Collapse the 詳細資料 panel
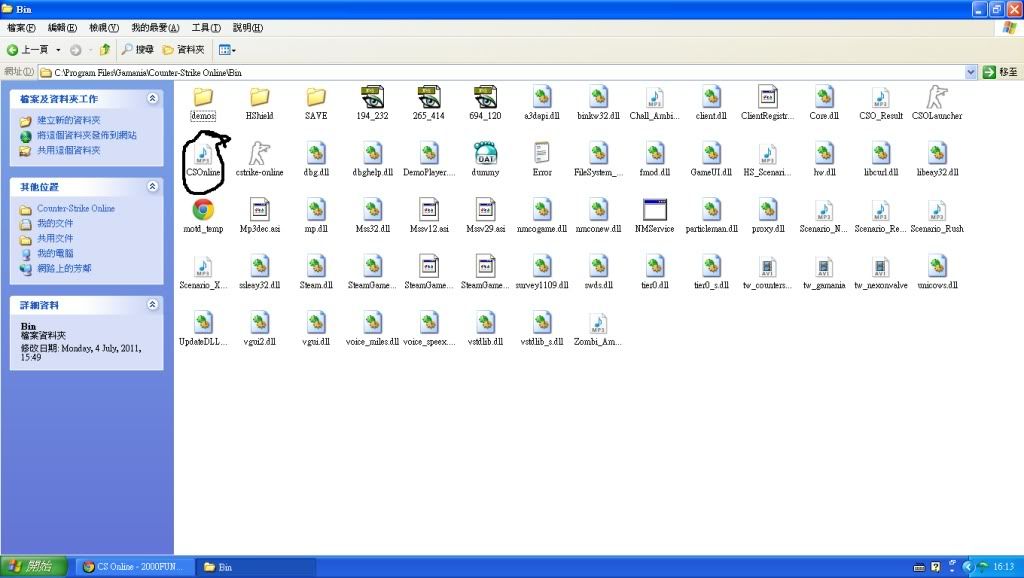 [152, 304]
